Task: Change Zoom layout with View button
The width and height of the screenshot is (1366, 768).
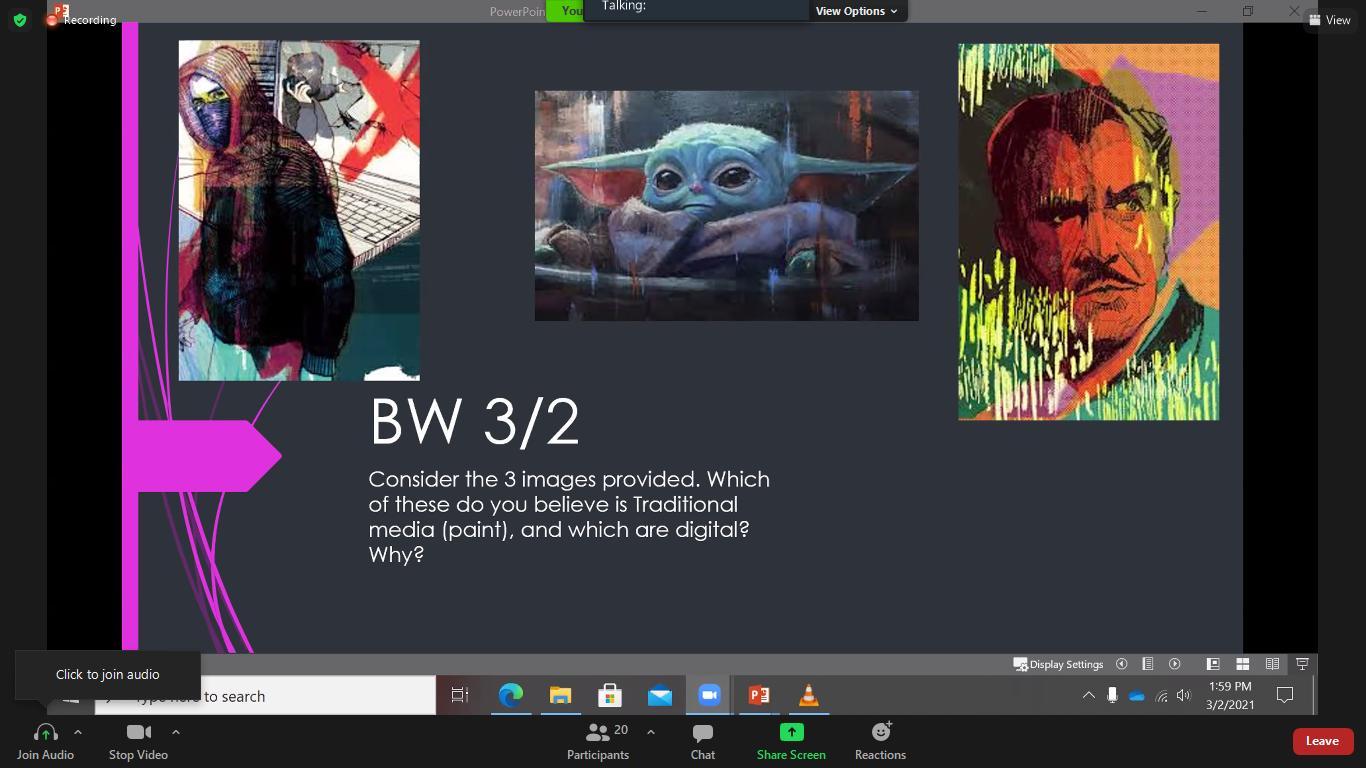Action: (x=1330, y=20)
